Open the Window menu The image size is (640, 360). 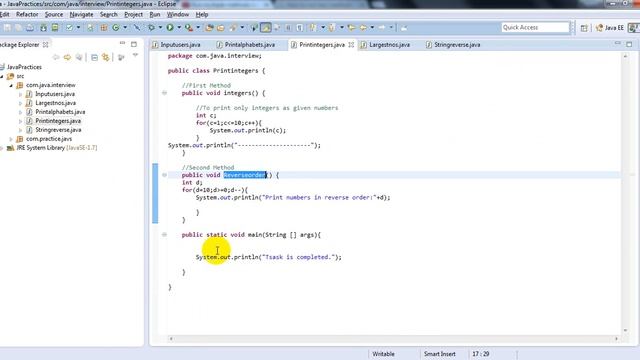[178, 14]
